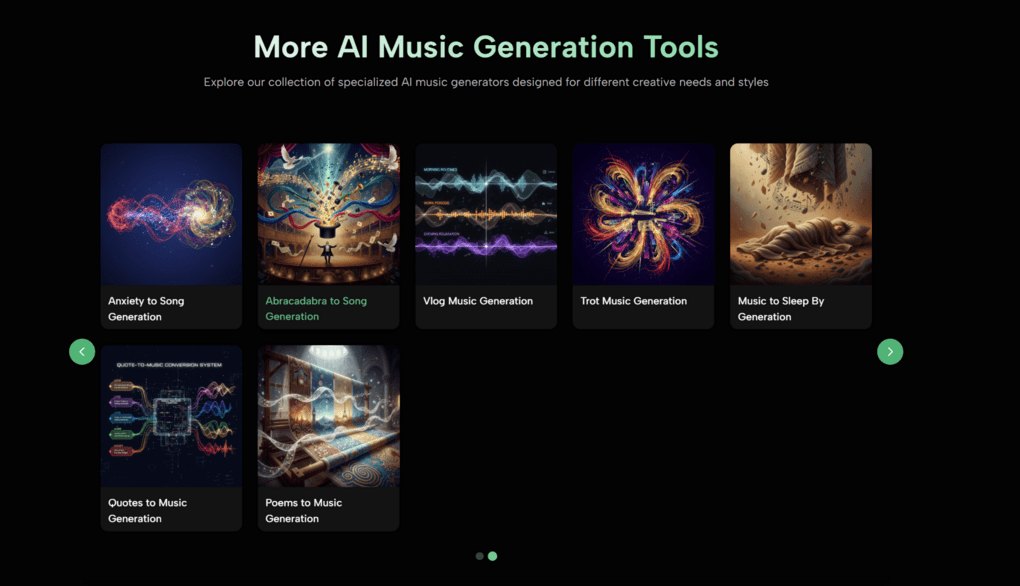1020x586 pixels.
Task: Open the Abracadabra to Song Generation link
Action: point(316,308)
